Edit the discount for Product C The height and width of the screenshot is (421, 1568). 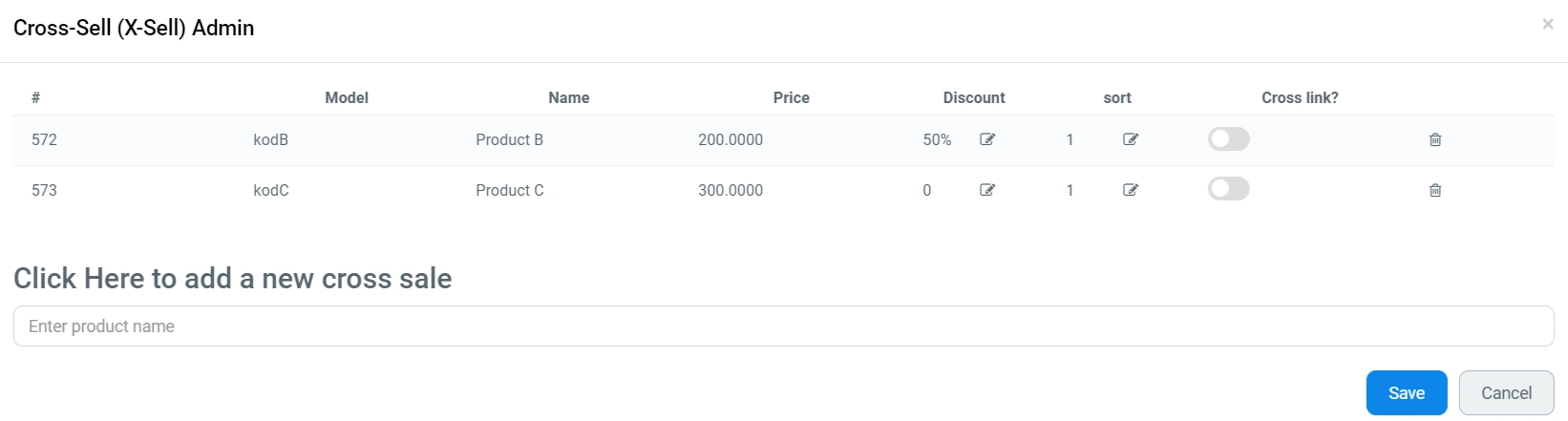(987, 190)
